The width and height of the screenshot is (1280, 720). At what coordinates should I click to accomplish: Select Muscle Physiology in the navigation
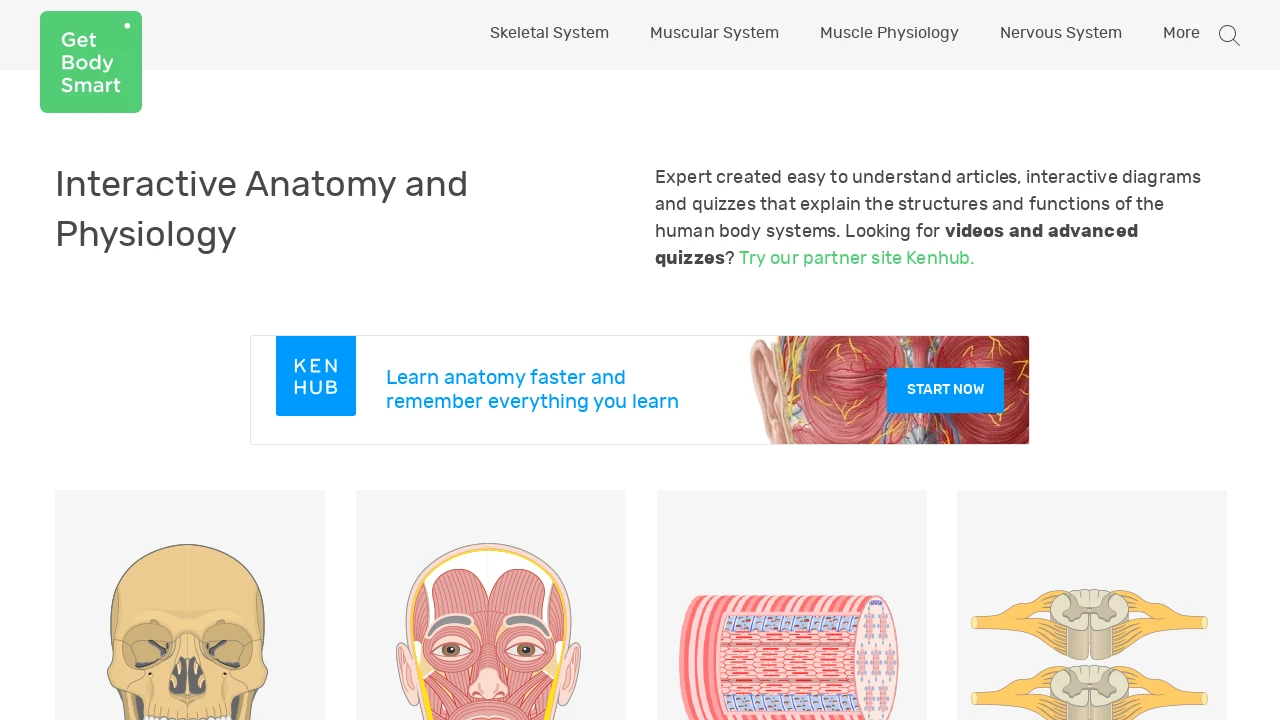point(889,33)
